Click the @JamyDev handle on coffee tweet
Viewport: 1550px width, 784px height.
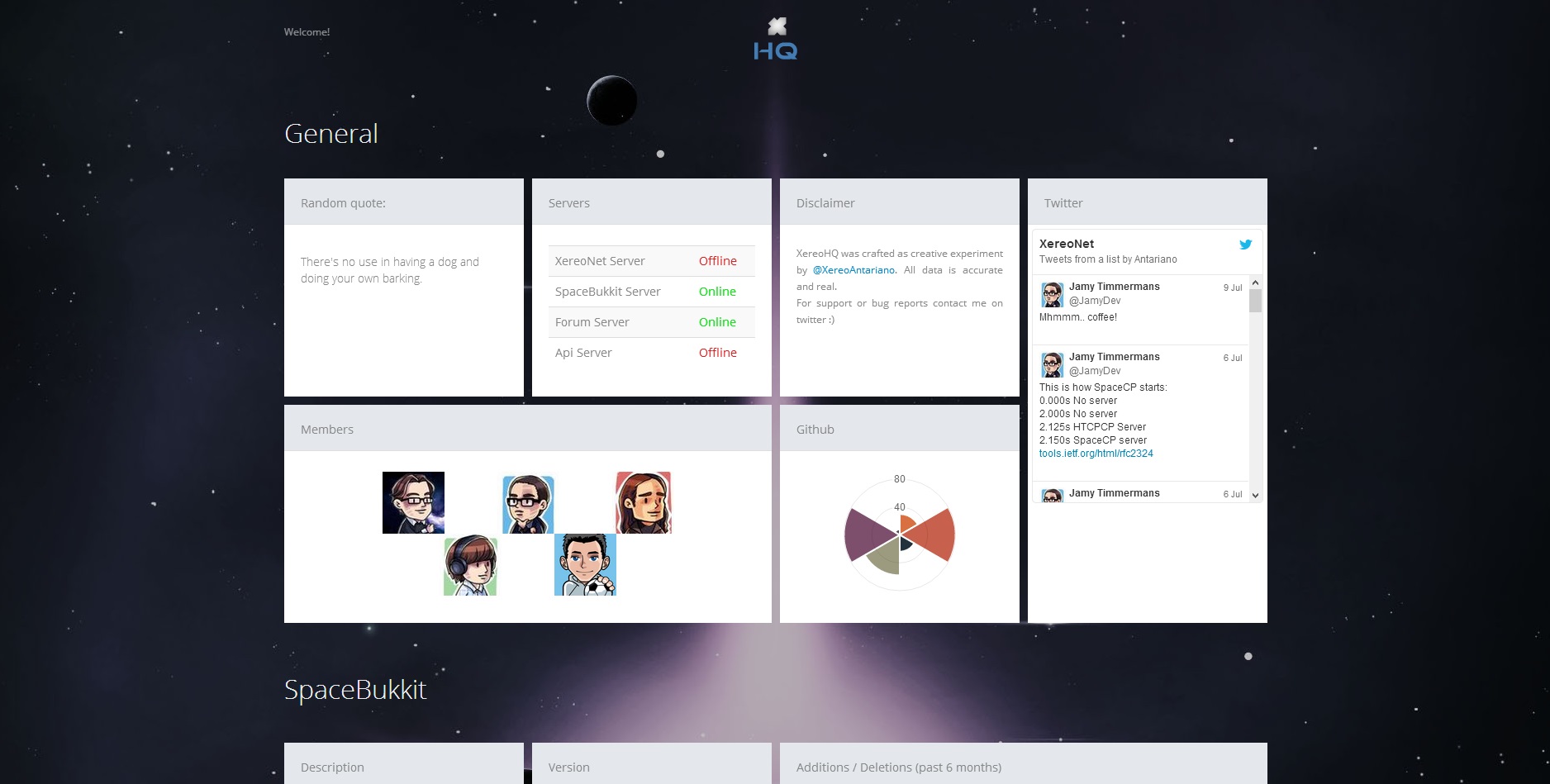1095,301
